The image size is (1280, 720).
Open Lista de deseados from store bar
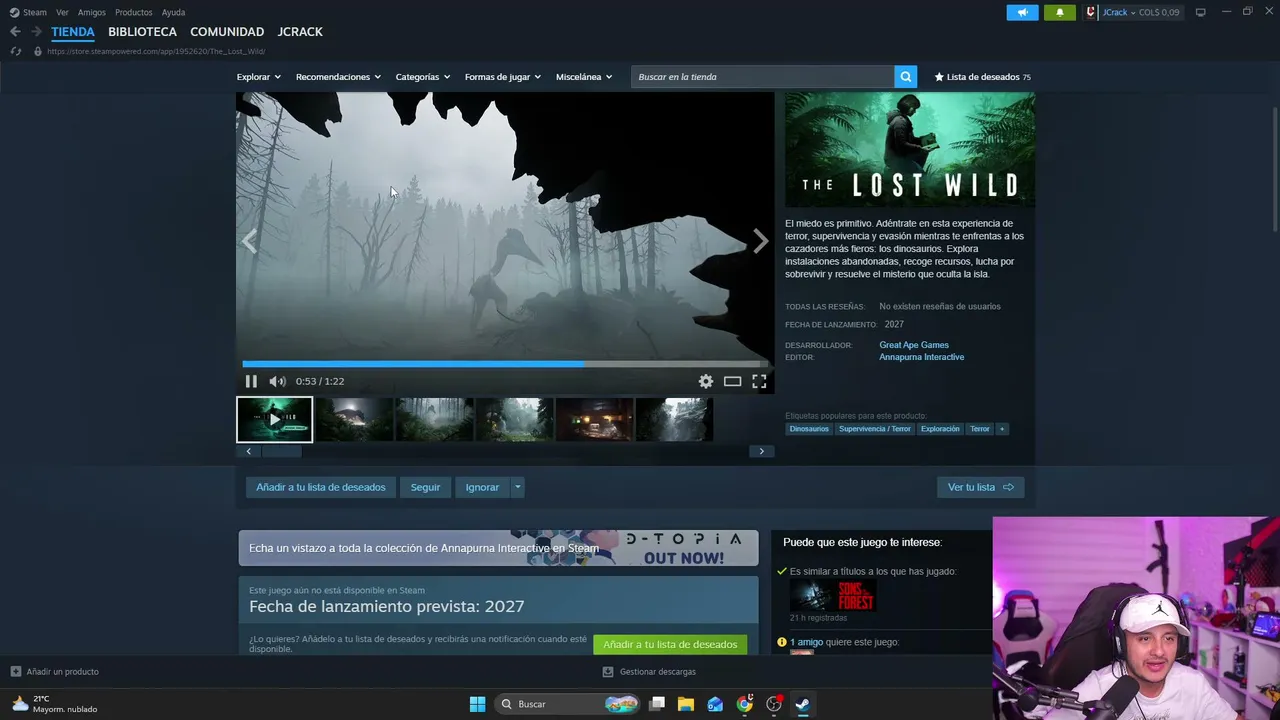[982, 77]
